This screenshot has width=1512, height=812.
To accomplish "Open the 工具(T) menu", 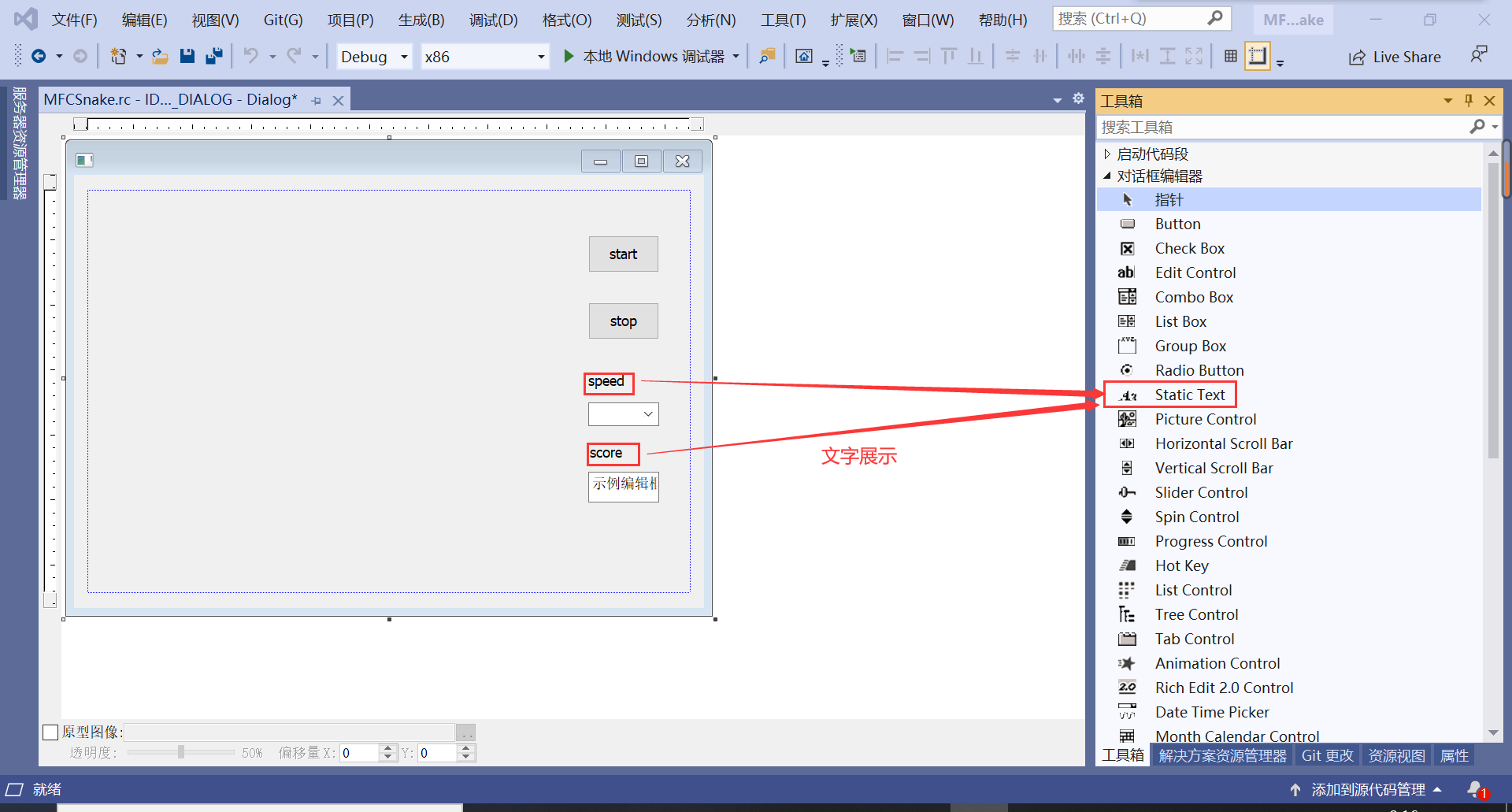I will (x=783, y=20).
